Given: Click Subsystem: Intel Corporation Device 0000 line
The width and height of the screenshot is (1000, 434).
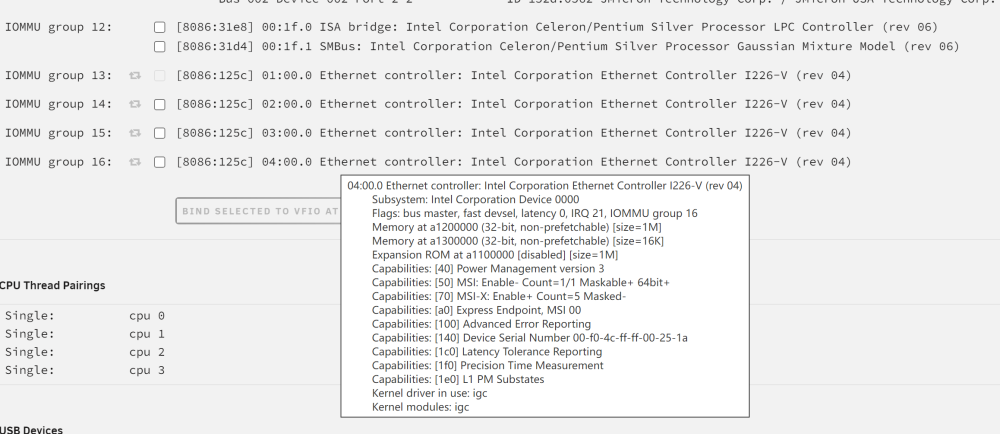Looking at the screenshot, I should tap(475, 199).
